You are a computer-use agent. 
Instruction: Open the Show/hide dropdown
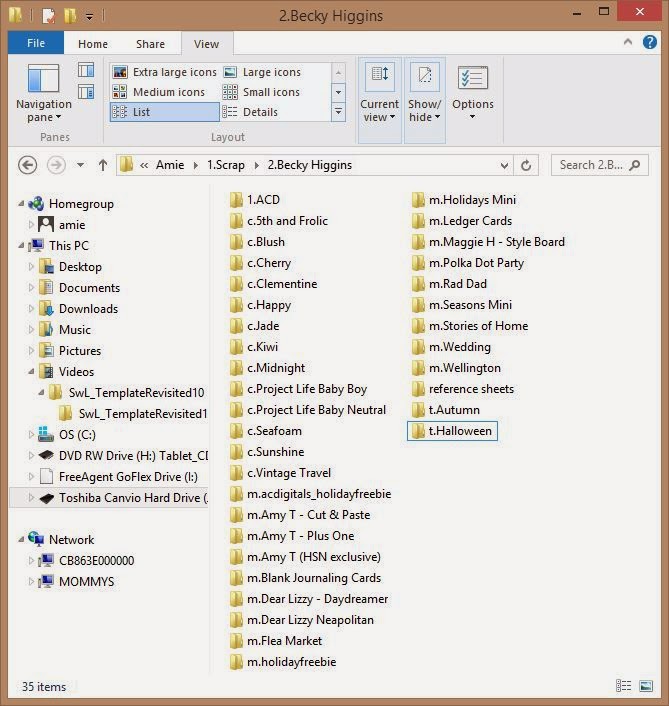[x=425, y=100]
